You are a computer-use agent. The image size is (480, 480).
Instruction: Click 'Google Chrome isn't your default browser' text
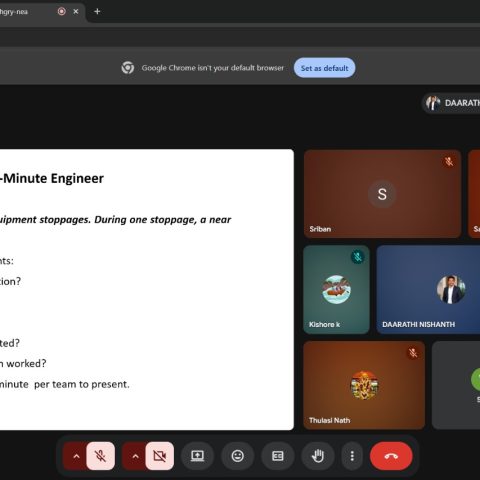213,68
